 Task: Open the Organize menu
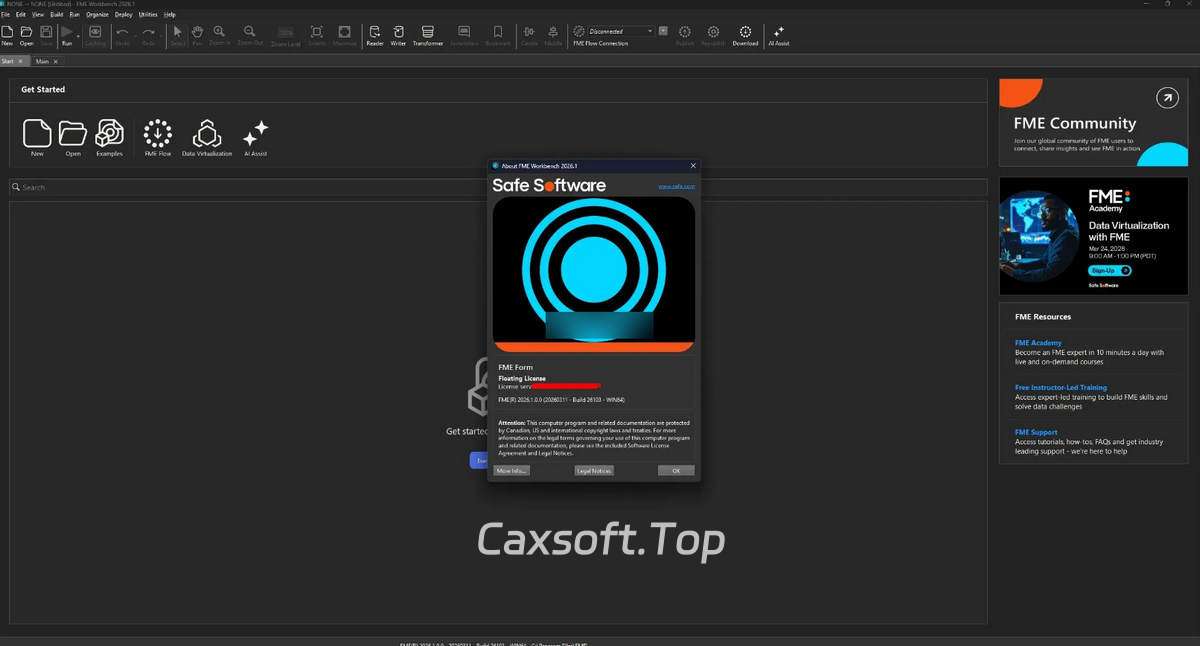click(97, 15)
